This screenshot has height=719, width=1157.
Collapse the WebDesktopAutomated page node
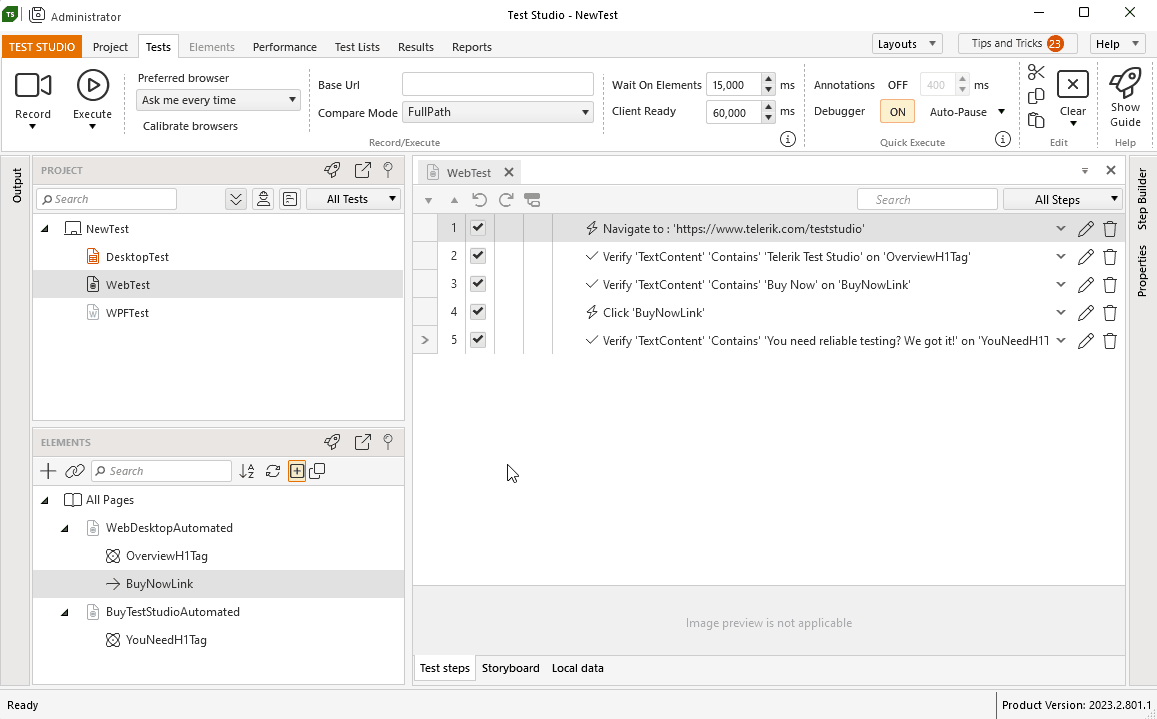(x=65, y=529)
